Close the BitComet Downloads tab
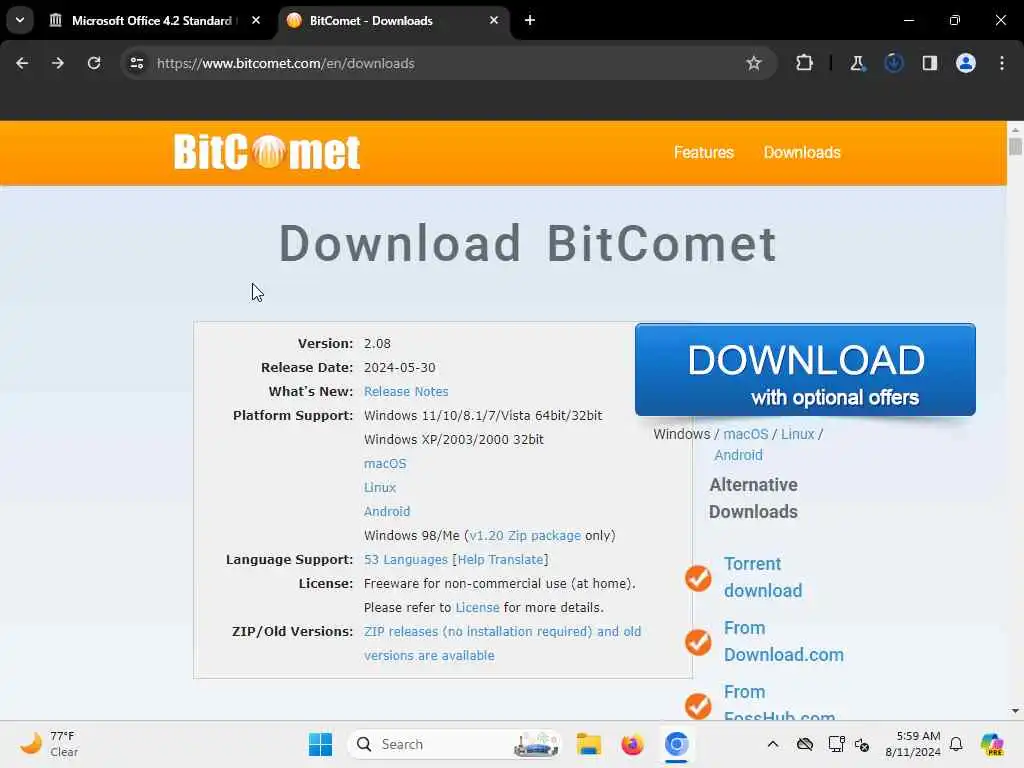Viewport: 1024px width, 768px height. coord(494,20)
